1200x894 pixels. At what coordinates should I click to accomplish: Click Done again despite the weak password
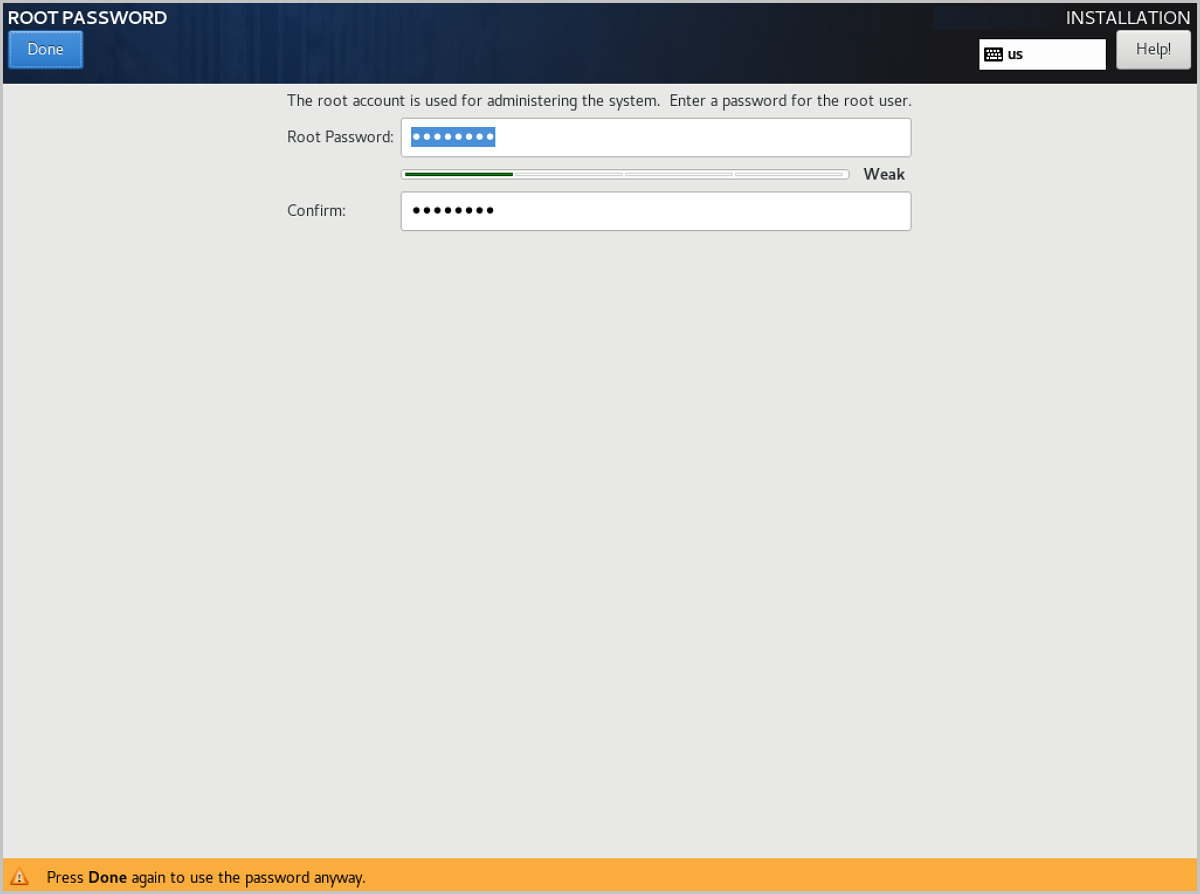tap(45, 49)
